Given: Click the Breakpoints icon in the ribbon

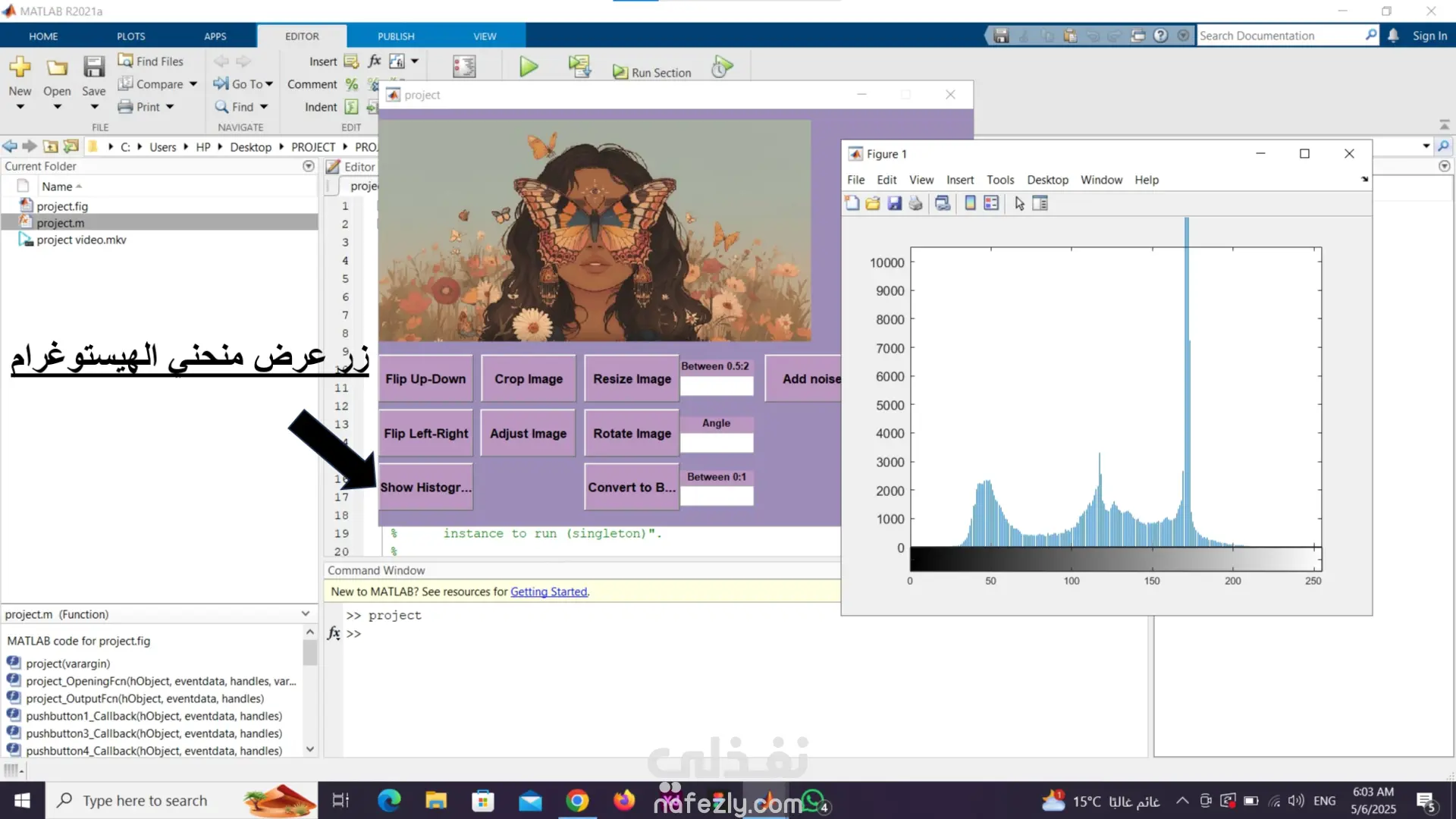Looking at the screenshot, I should 464,67.
